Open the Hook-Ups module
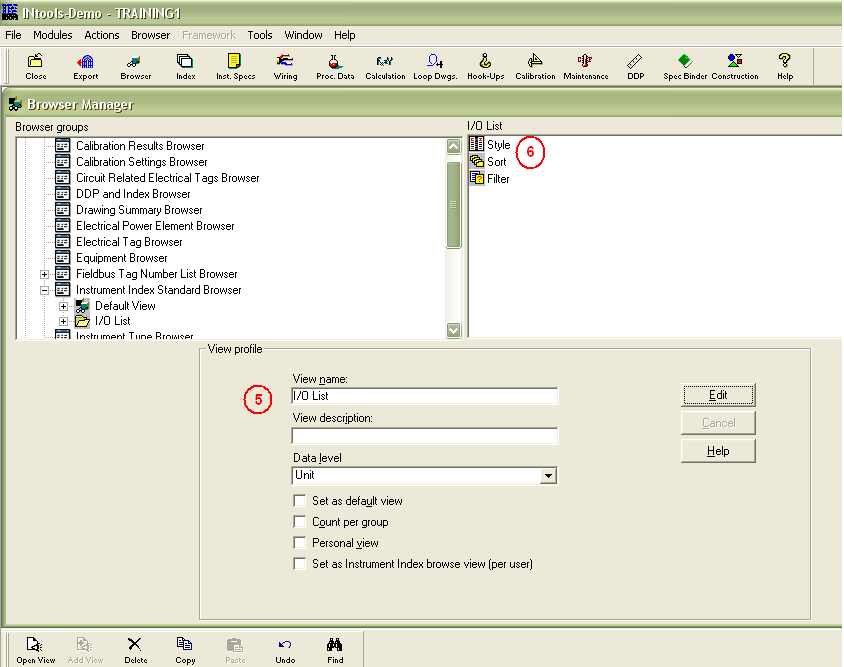This screenshot has height=667, width=844. 484,66
